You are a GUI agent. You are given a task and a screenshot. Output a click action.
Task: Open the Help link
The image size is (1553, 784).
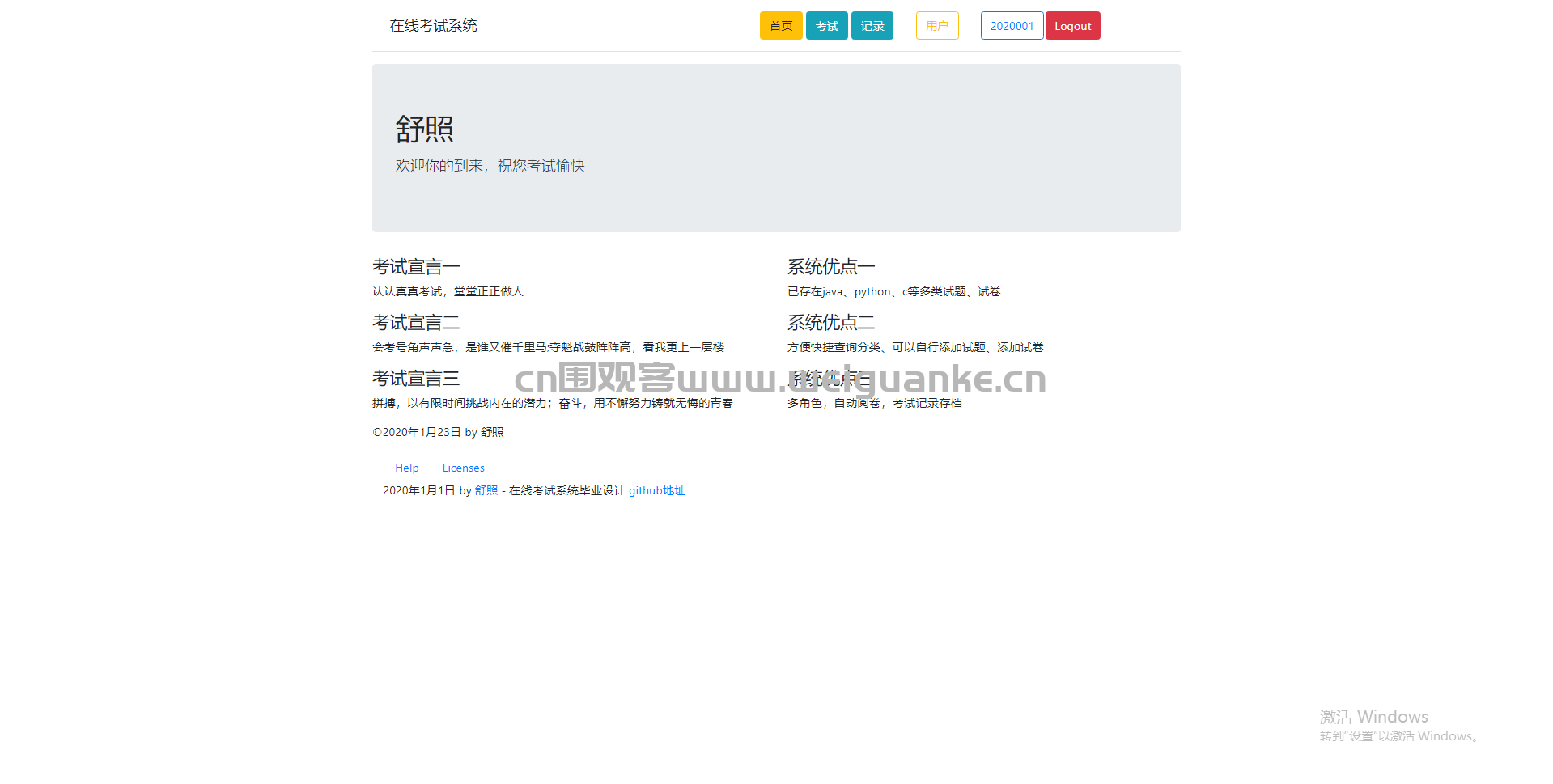(407, 468)
